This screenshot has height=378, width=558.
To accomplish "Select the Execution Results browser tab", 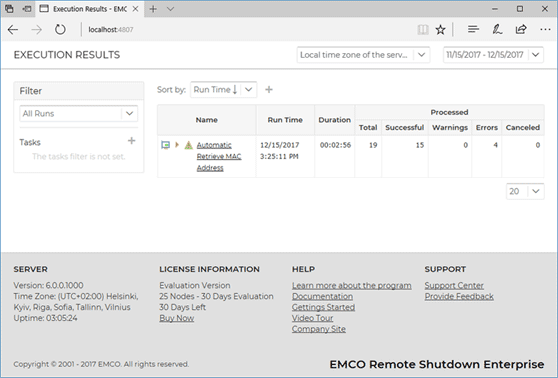I will pyautogui.click(x=89, y=9).
